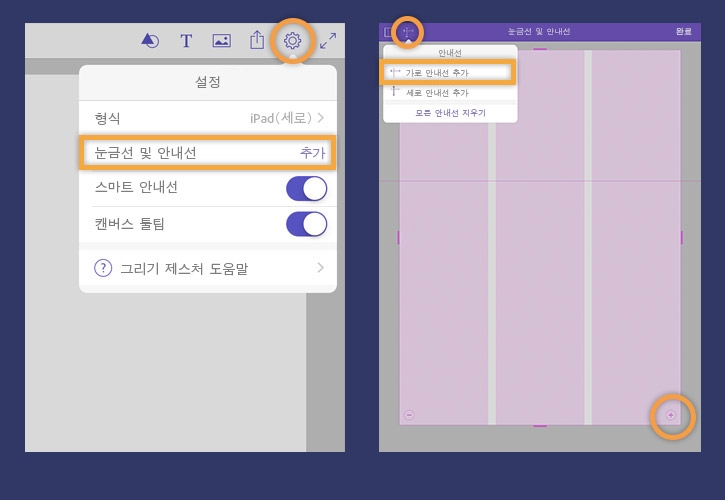Select the text T tool
This screenshot has height=500, width=725.
[186, 41]
